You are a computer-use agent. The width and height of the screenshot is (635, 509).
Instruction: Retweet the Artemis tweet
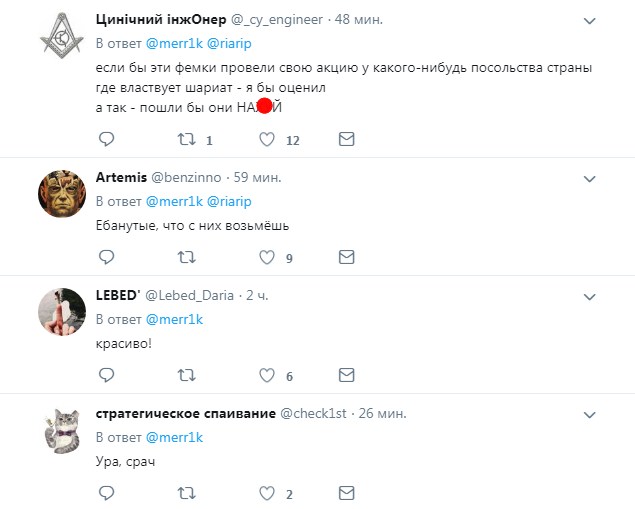[186, 257]
